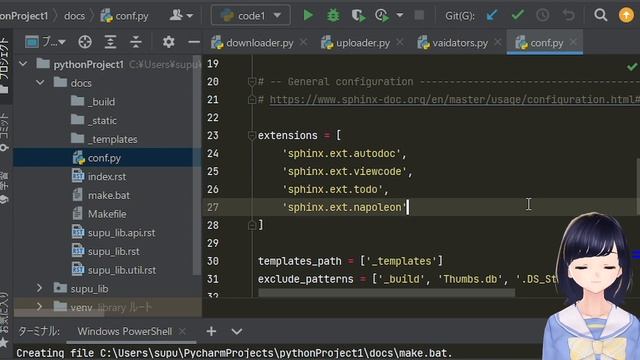Open the sphinx-doc configuration URL
The width and height of the screenshot is (640, 360).
click(454, 100)
